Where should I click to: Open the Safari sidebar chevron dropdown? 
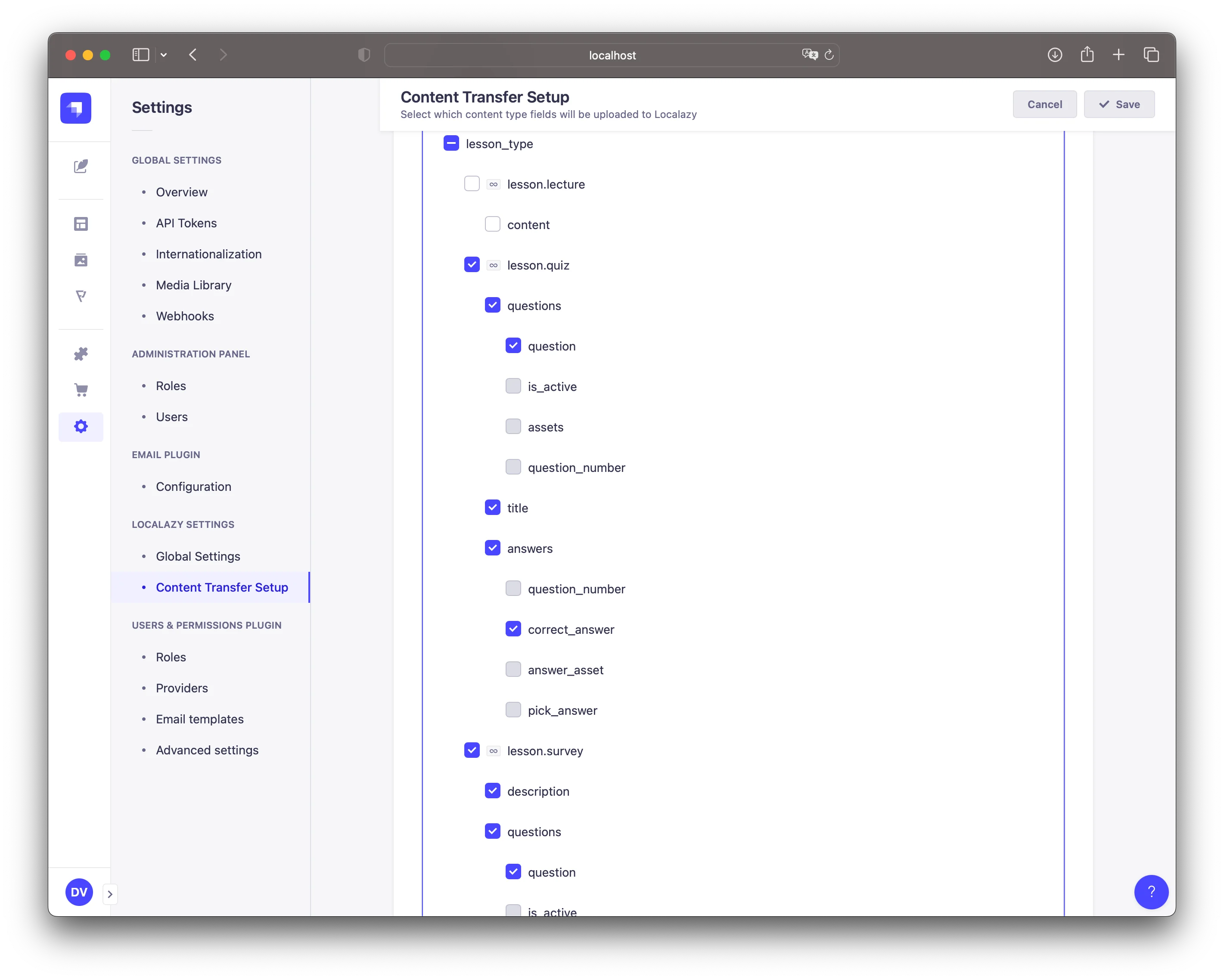(164, 55)
